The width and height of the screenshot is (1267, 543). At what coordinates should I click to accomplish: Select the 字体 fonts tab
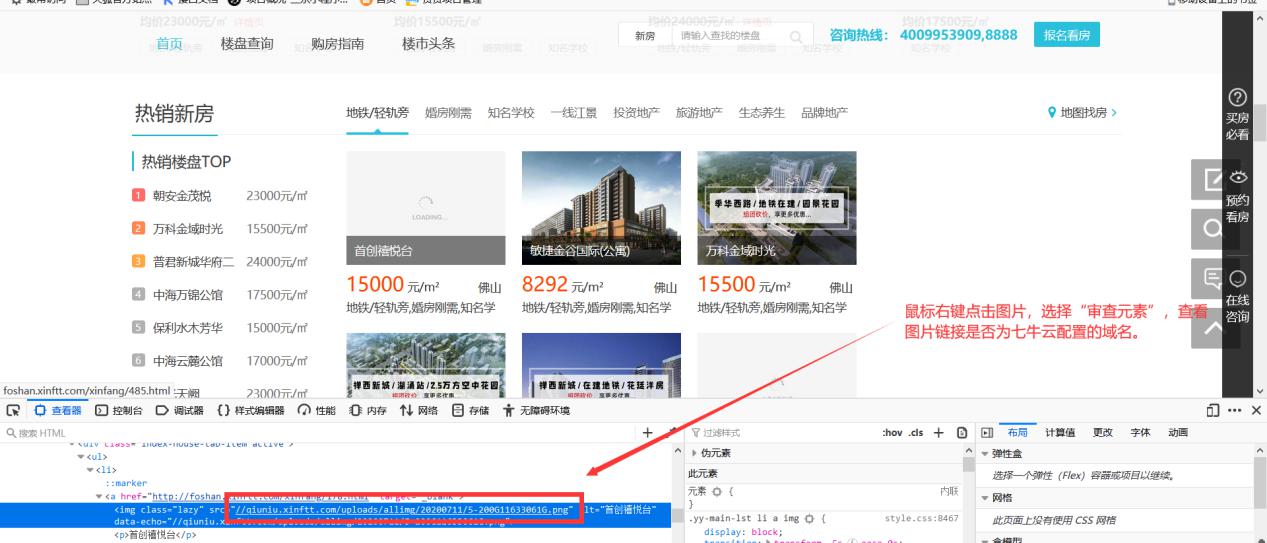click(x=1140, y=432)
